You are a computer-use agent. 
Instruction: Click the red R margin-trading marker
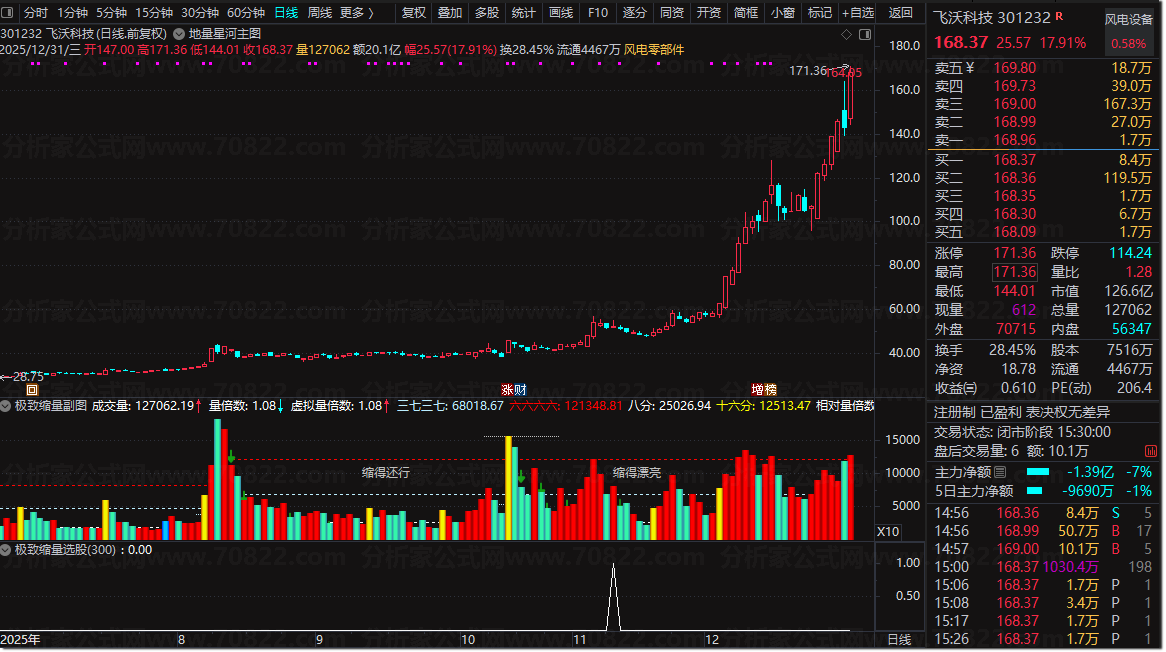[x=1059, y=18]
